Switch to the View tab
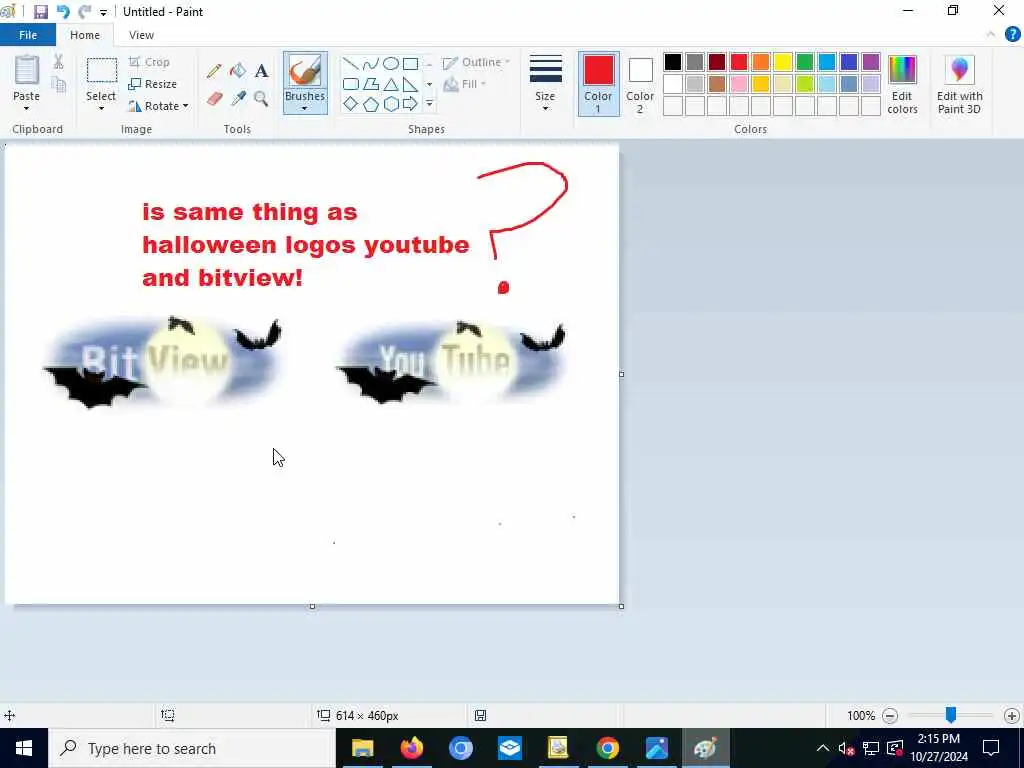 point(141,35)
